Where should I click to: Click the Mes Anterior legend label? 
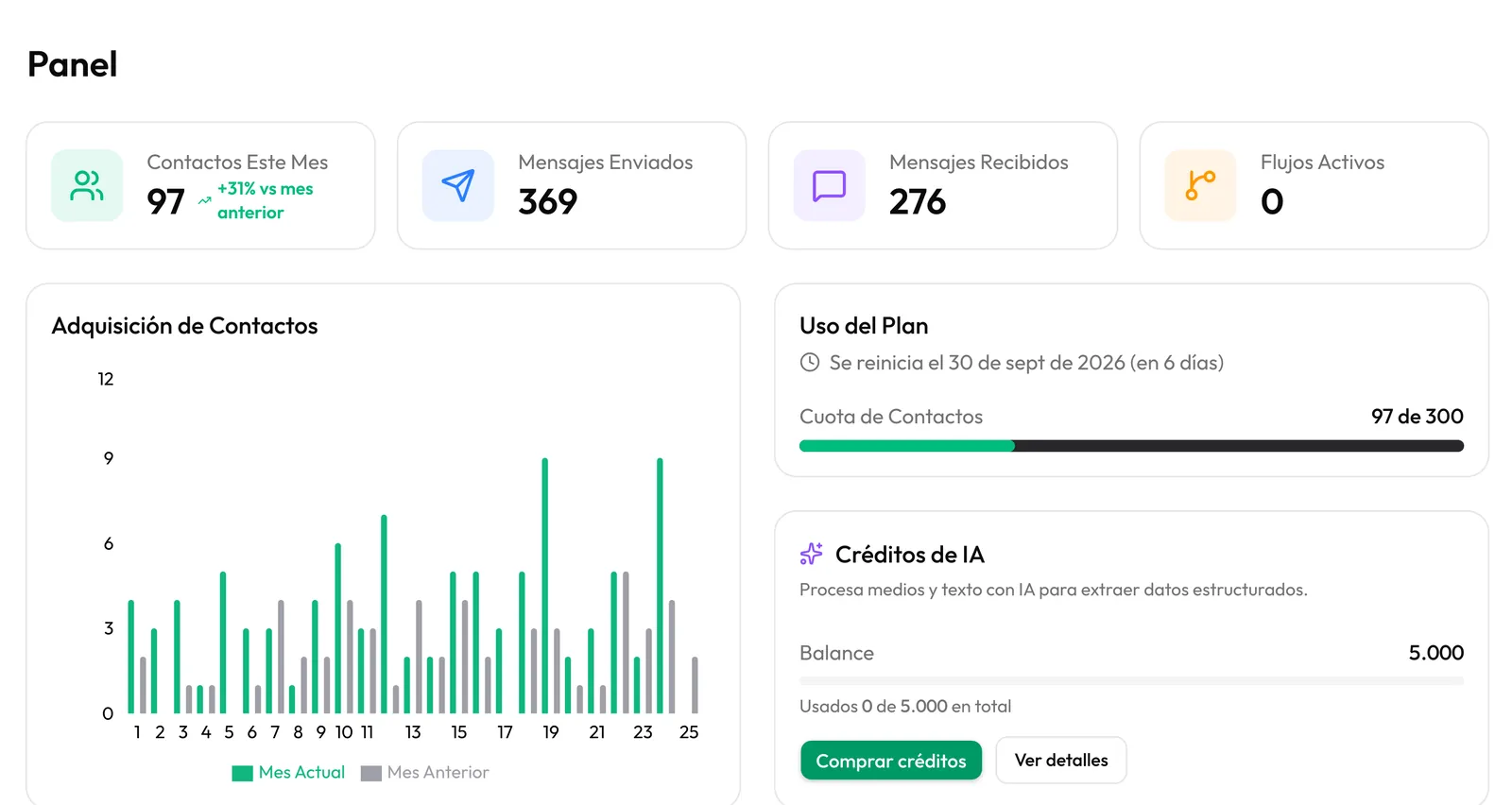[438, 773]
